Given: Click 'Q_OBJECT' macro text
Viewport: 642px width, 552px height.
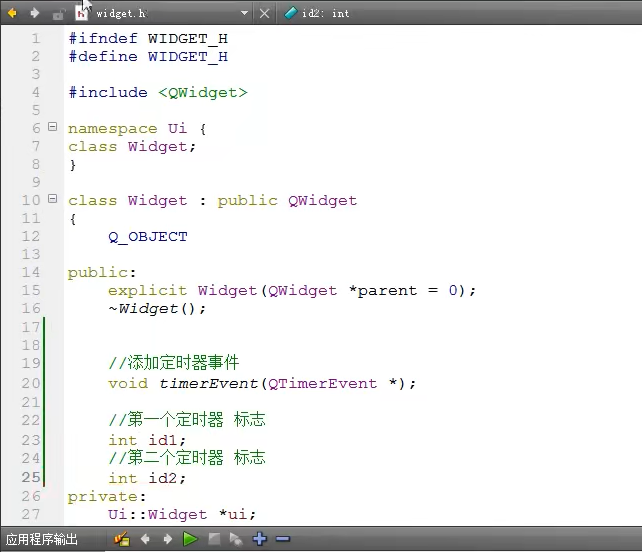Looking at the screenshot, I should pos(148,237).
